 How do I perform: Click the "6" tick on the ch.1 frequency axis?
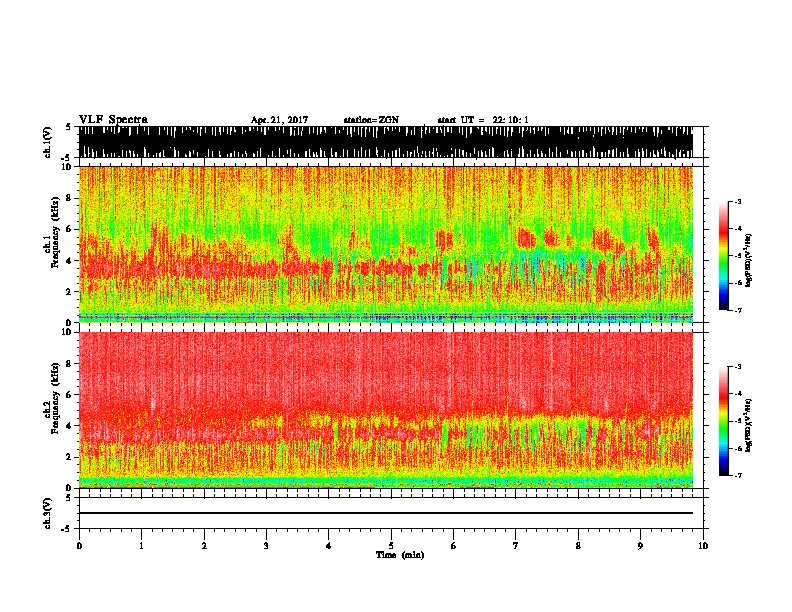coord(70,229)
